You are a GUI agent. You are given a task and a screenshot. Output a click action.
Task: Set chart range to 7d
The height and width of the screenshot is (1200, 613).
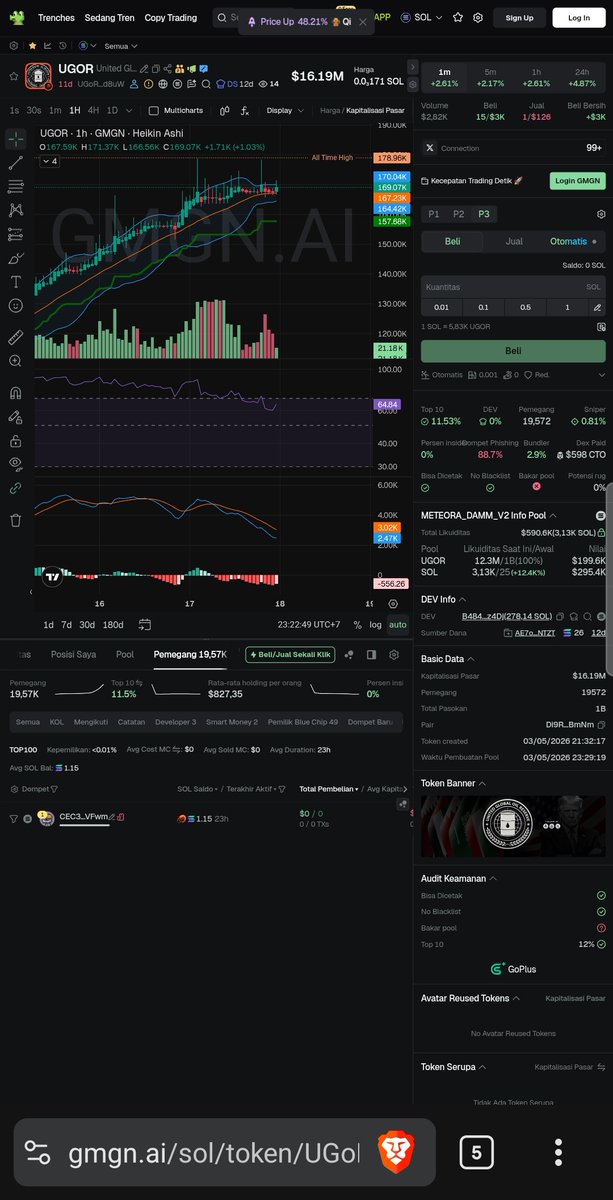(66, 625)
